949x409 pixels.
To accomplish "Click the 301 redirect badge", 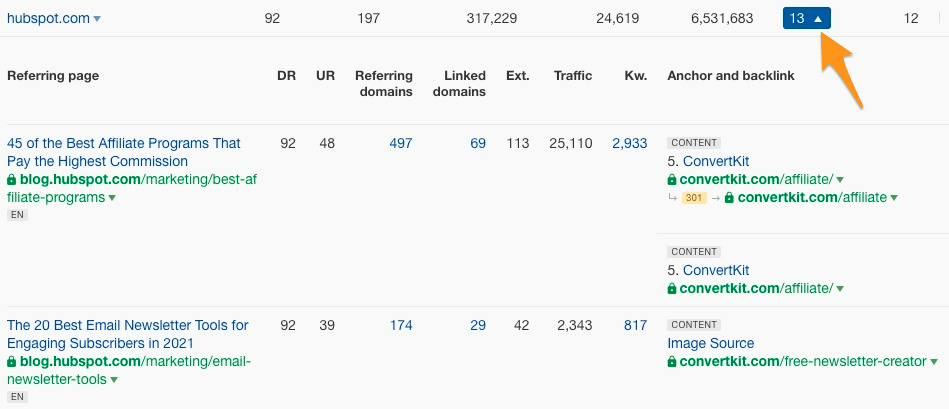I will coord(694,198).
